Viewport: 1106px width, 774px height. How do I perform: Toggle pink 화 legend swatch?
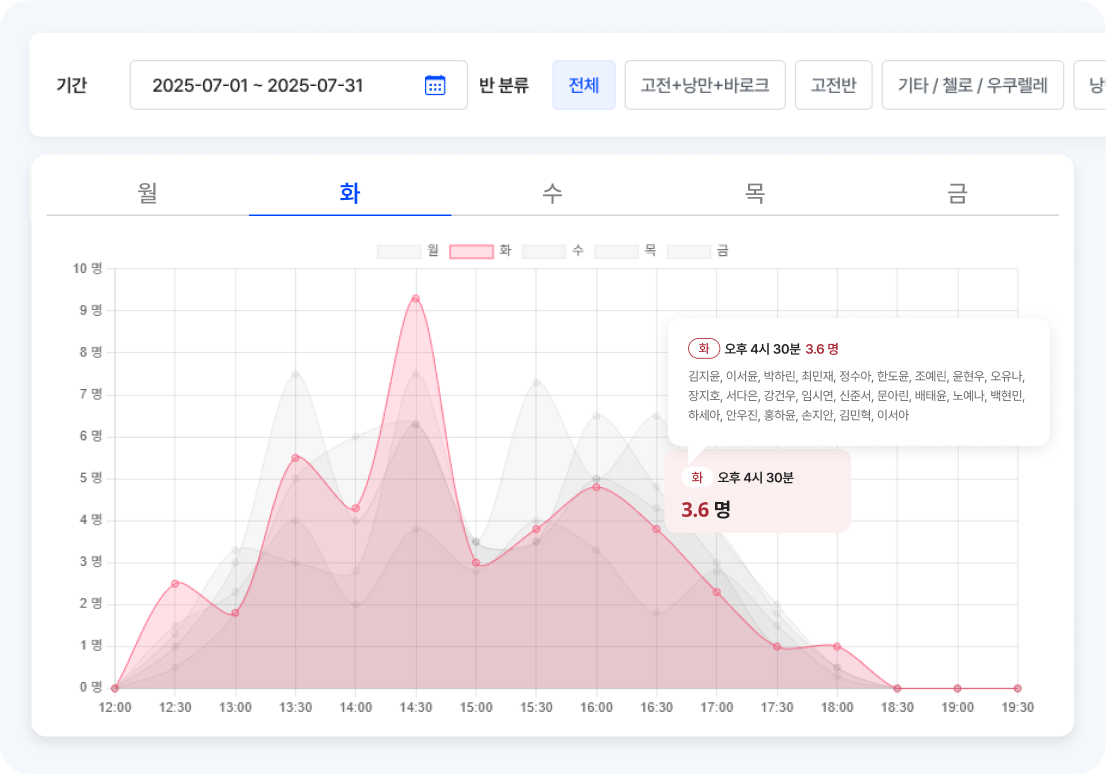click(x=471, y=251)
